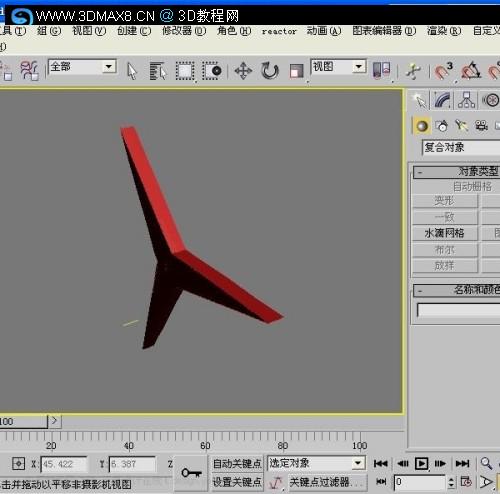Viewport: 500px width, 494px height.
Task: Switch to the Create panel tab
Action: [x=420, y=101]
